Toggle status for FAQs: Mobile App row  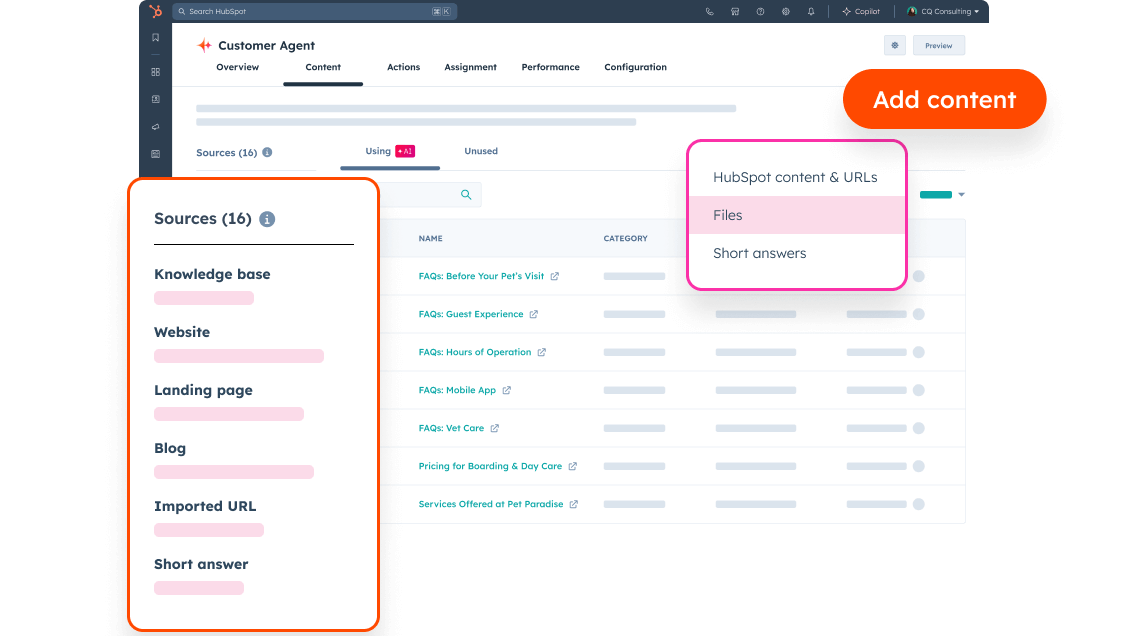coord(918,390)
